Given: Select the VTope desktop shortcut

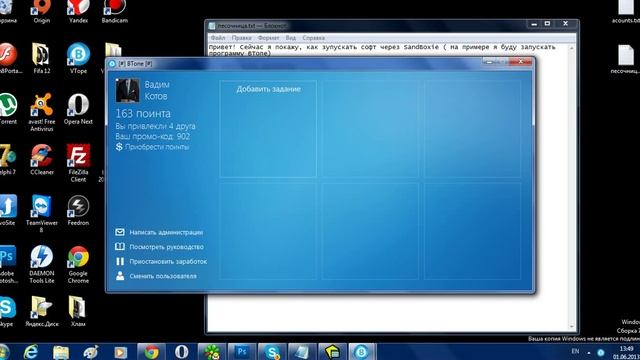Looking at the screenshot, I should pos(78,58).
